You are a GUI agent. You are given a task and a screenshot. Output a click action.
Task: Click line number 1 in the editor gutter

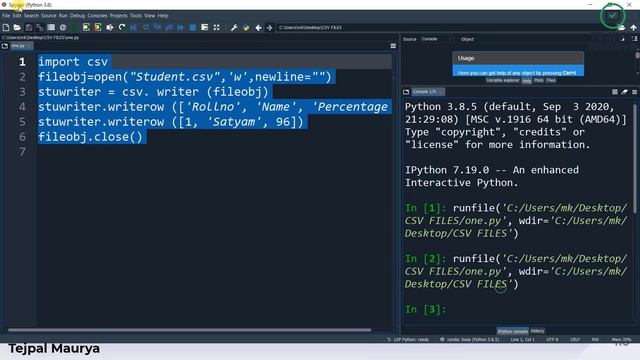[22, 62]
